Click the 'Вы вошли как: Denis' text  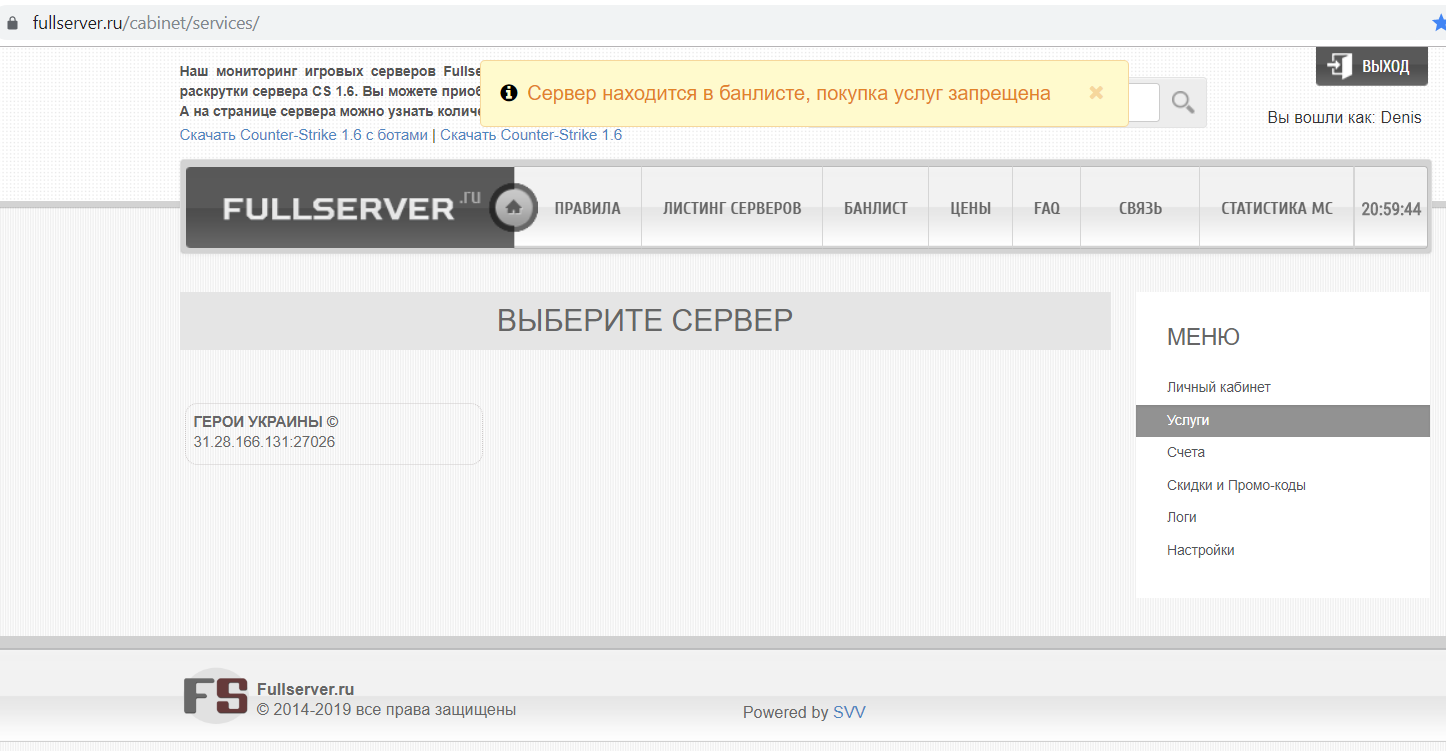coord(1344,117)
